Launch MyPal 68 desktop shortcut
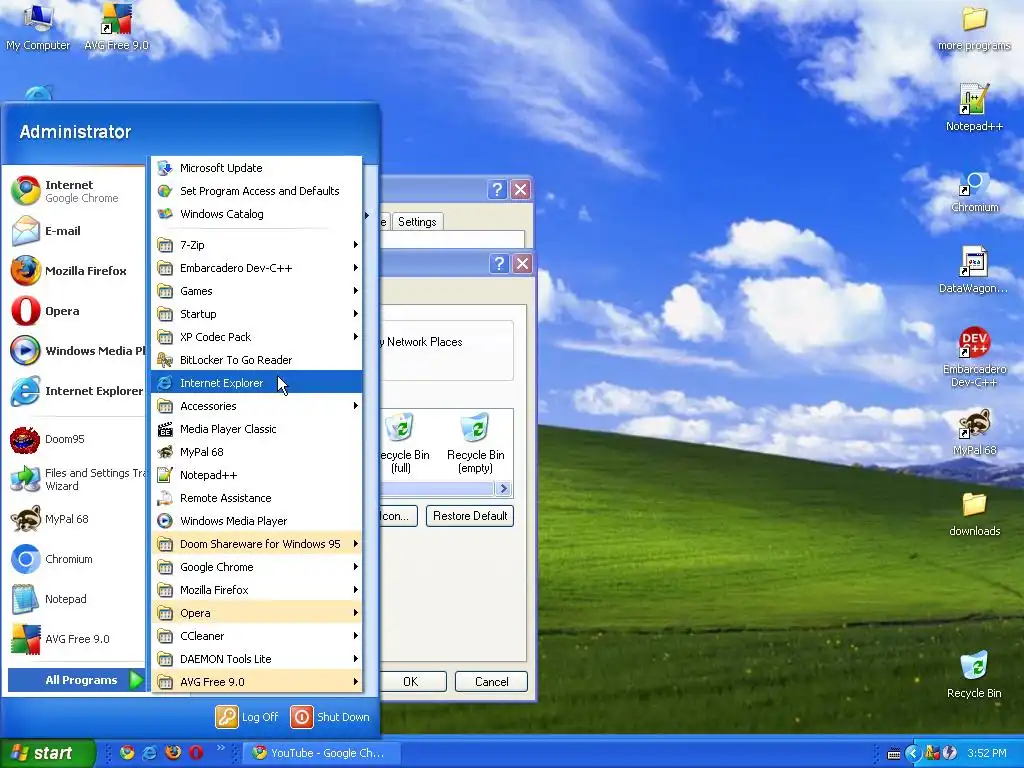Image resolution: width=1024 pixels, height=768 pixels. pos(974,432)
